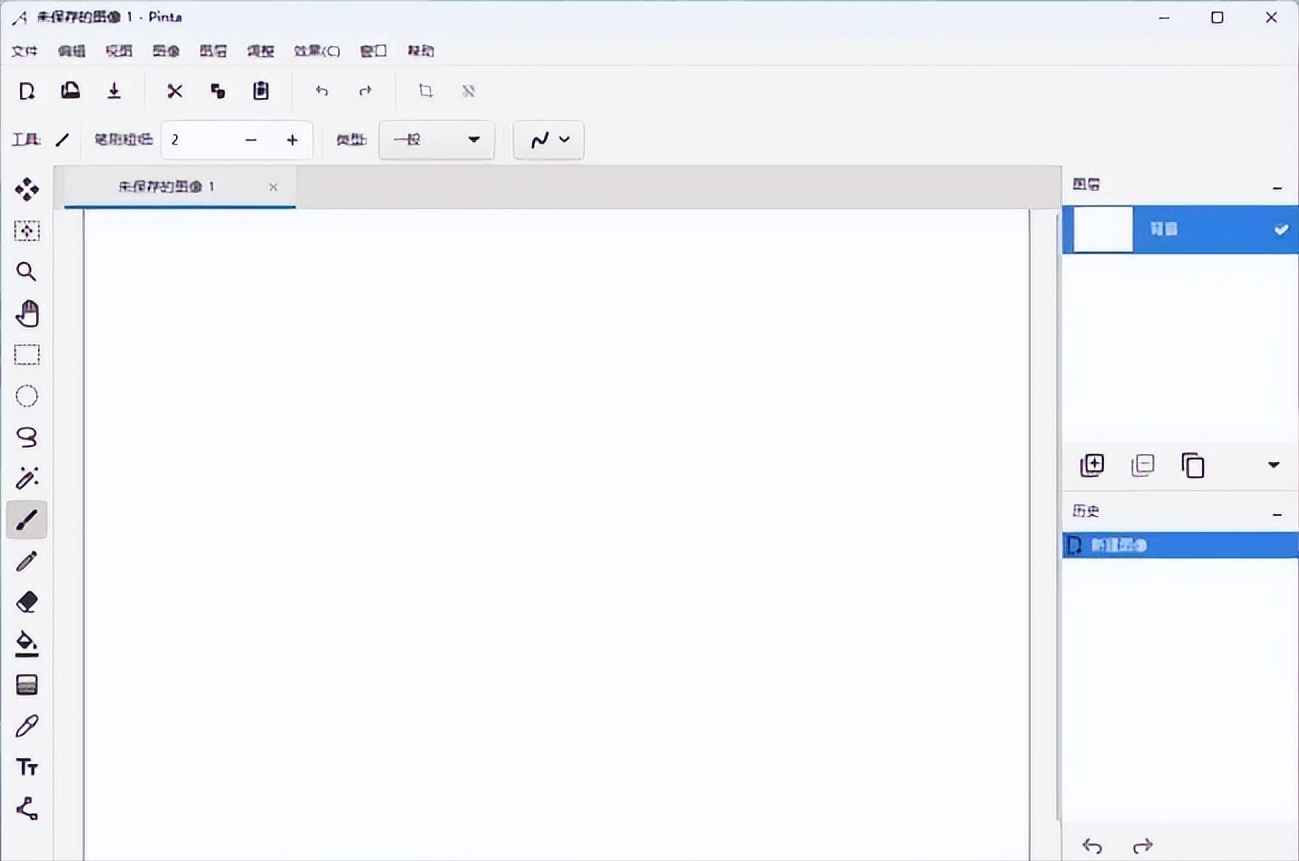Pick the Pan hand tool
Screen dimensions: 1299x861
[x=27, y=313]
